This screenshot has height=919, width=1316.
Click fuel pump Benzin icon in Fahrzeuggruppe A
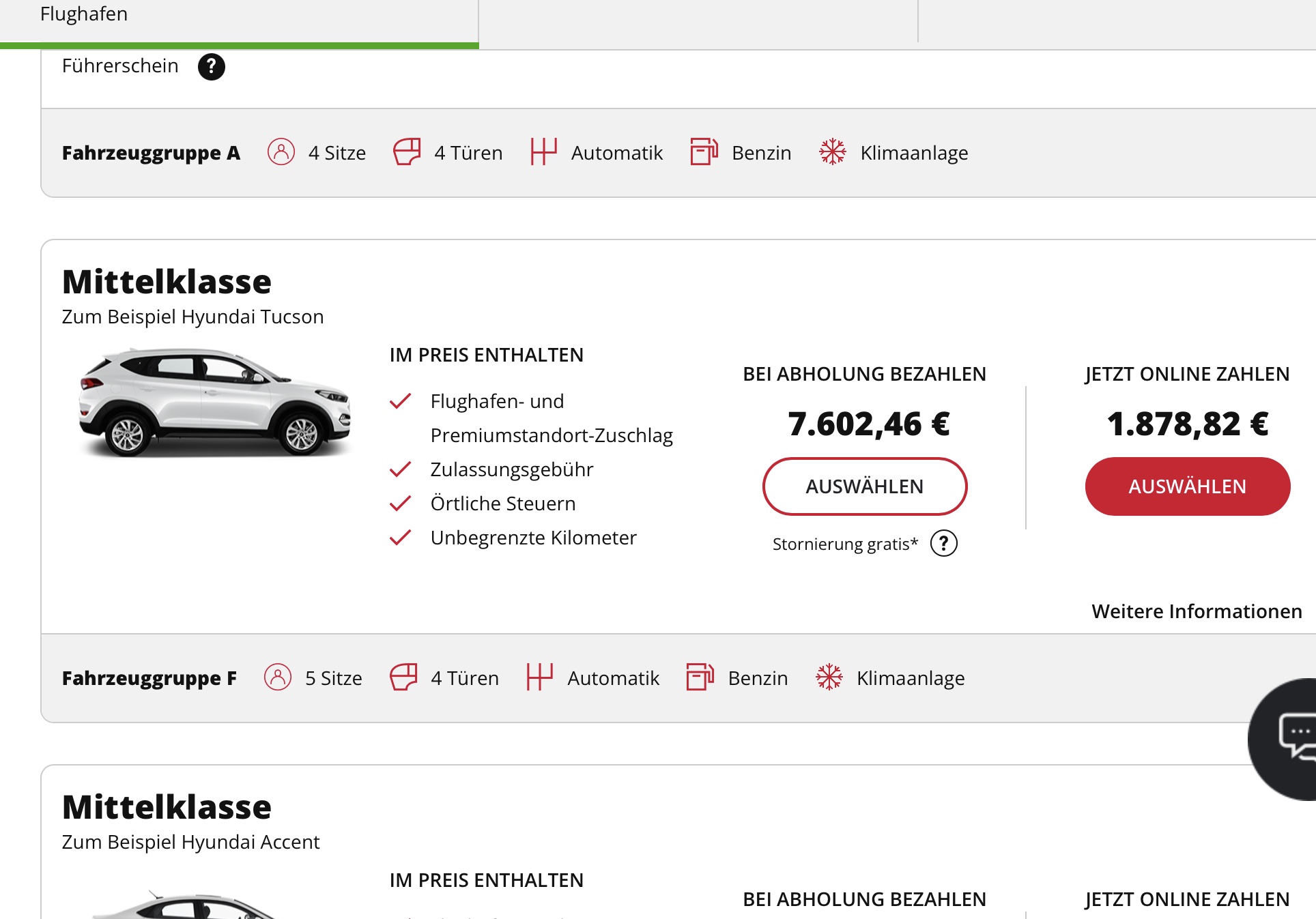pyautogui.click(x=704, y=151)
